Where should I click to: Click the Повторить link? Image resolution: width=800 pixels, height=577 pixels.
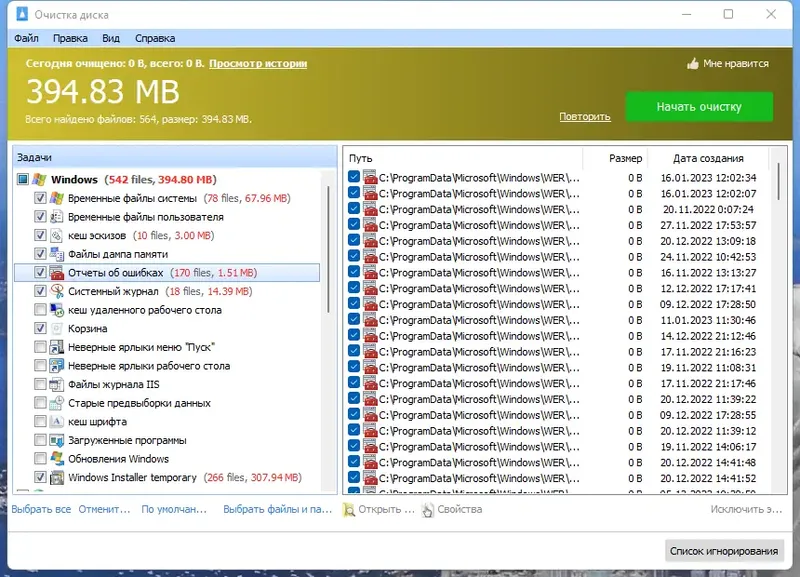[585, 117]
